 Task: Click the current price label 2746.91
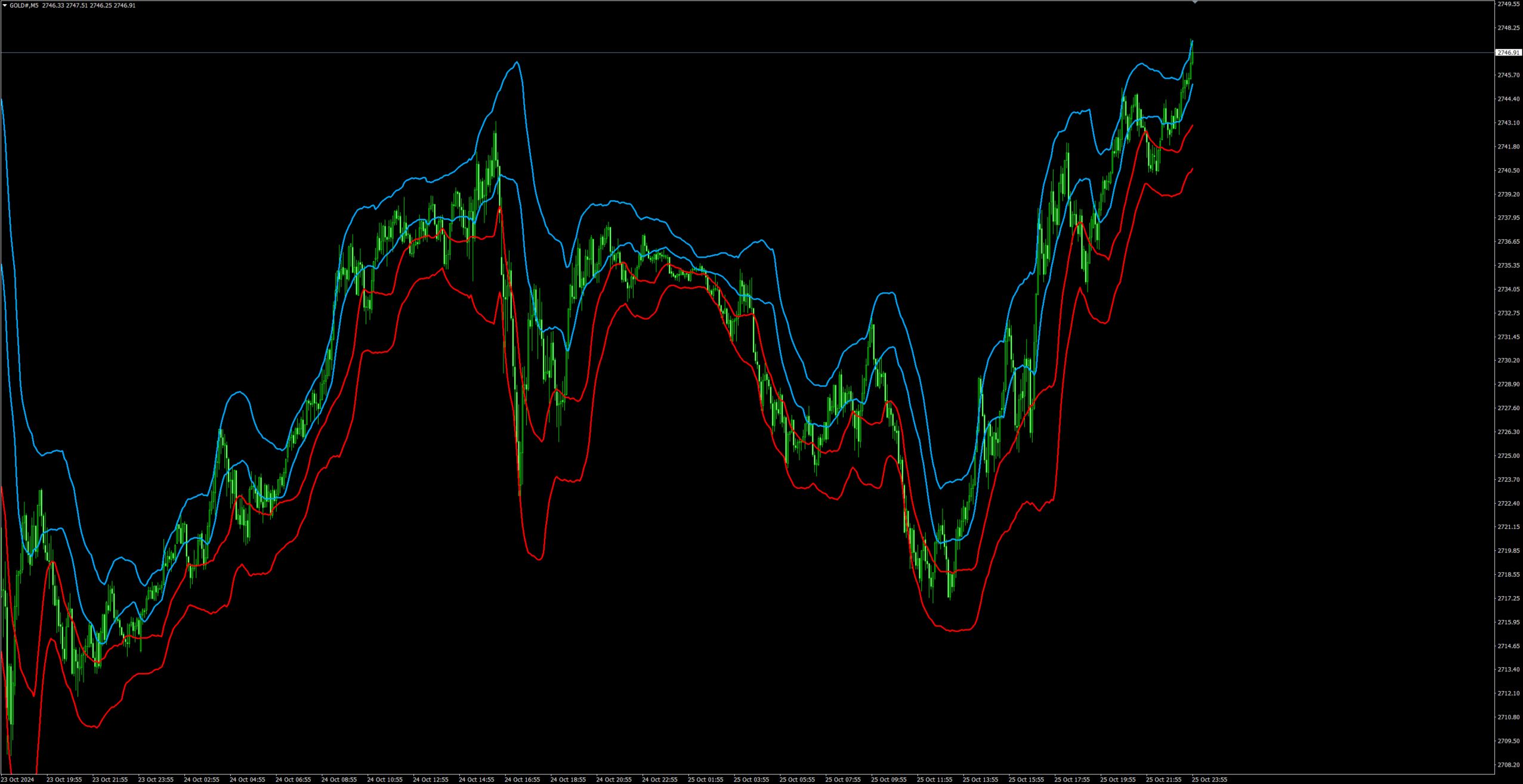[x=1508, y=52]
